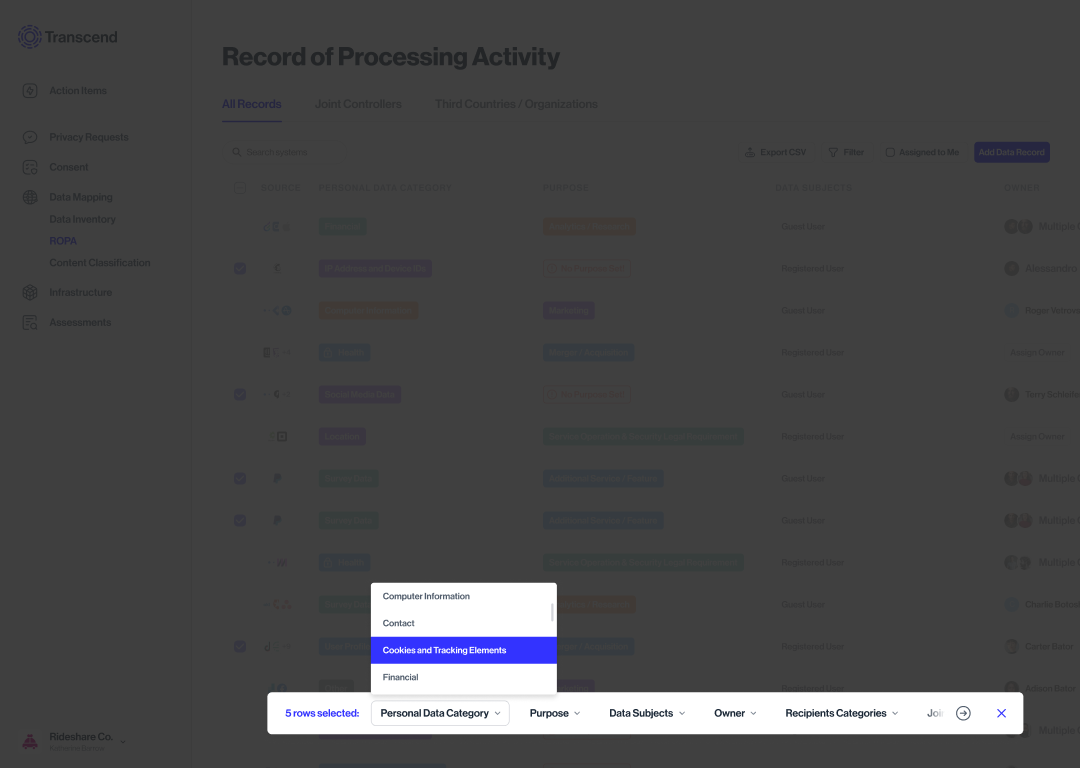The width and height of the screenshot is (1080, 768).
Task: Open Privacy Requests icon in sidebar
Action: (30, 137)
